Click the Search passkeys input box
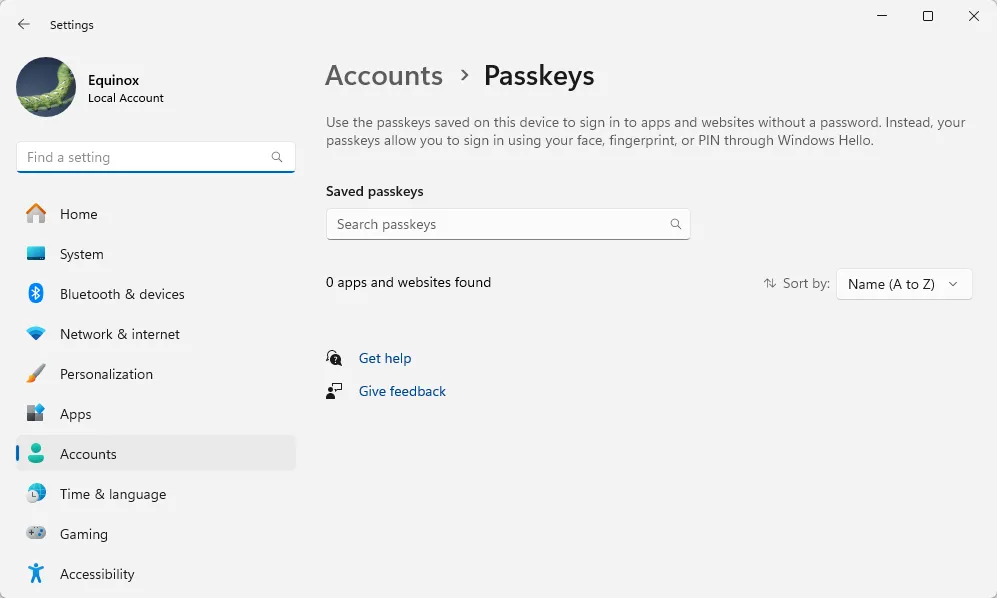 pos(500,224)
